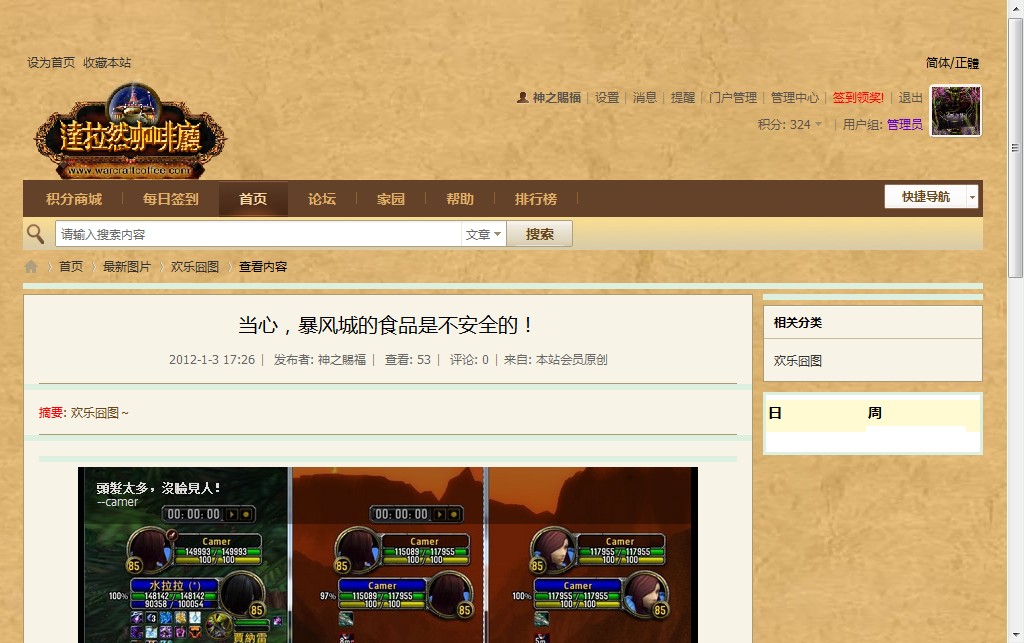
Task: Open the user avatar thumbnail
Action: point(955,111)
